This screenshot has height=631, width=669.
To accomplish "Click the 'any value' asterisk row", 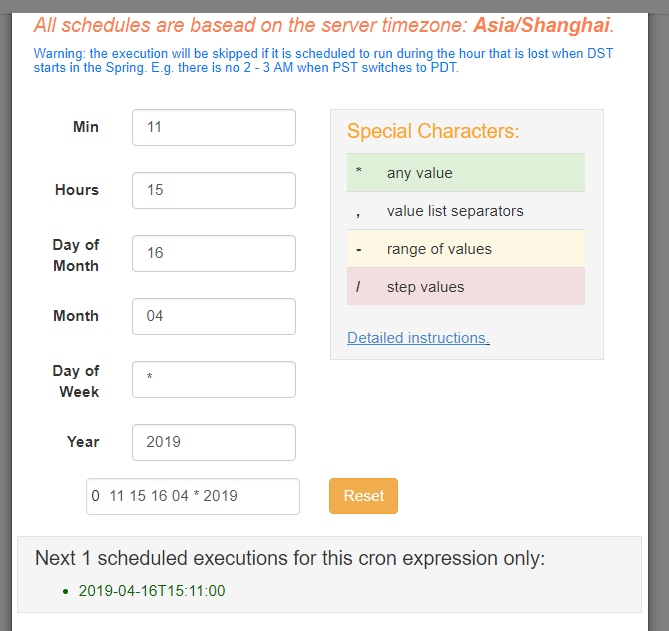I will point(466,173).
